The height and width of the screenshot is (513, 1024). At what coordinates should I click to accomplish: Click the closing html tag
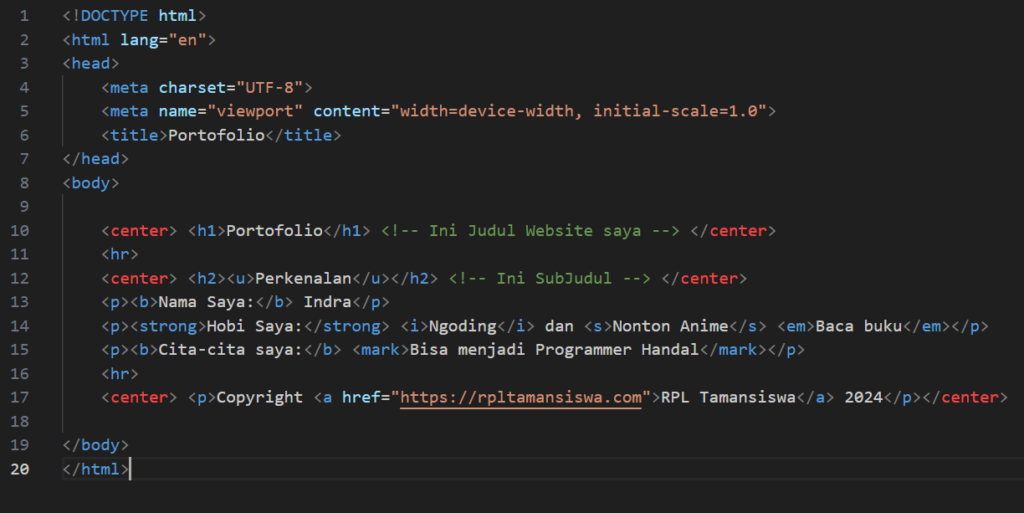pos(95,469)
